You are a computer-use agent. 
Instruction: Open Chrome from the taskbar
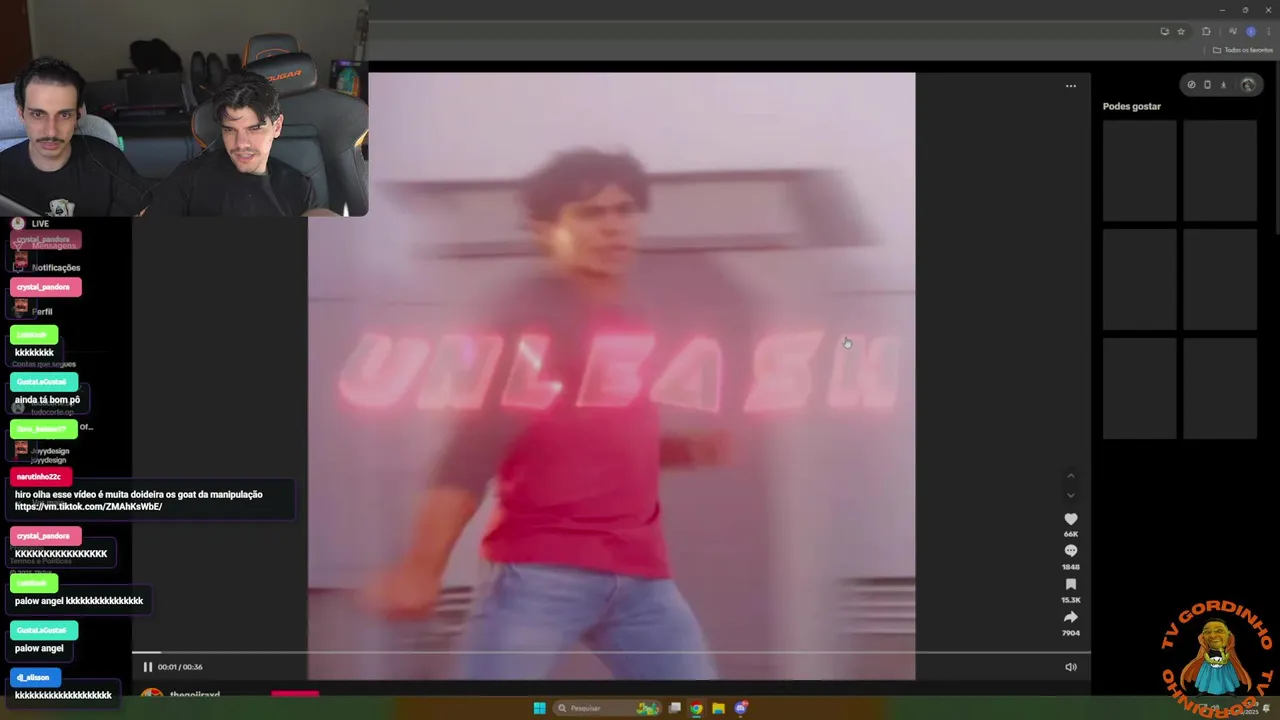pyautogui.click(x=696, y=708)
